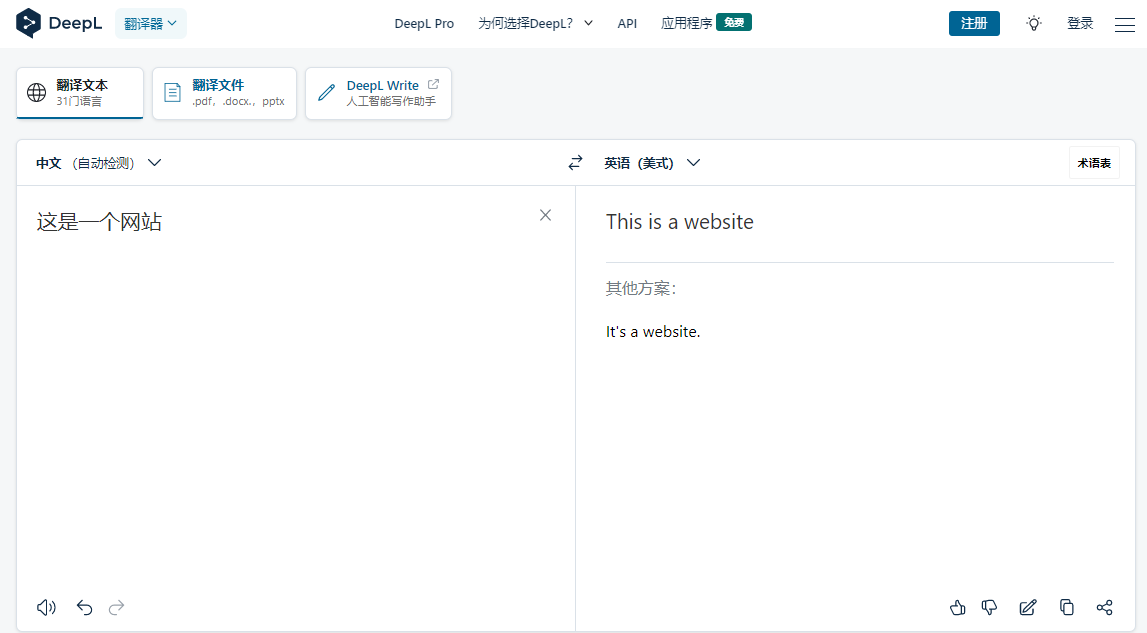Viewport: 1147px width, 633px height.
Task: Click the DeepL logo
Action: pos(59,23)
